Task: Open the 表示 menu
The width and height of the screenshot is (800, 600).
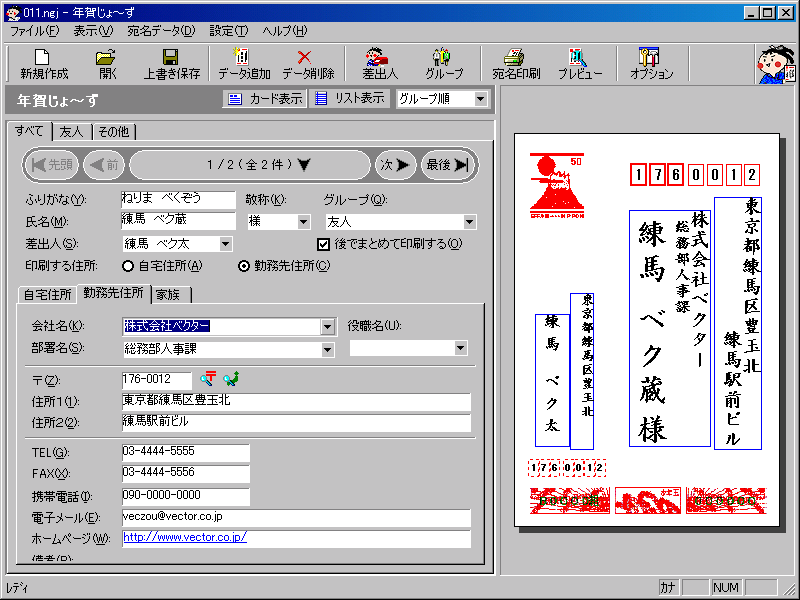Action: tap(93, 31)
